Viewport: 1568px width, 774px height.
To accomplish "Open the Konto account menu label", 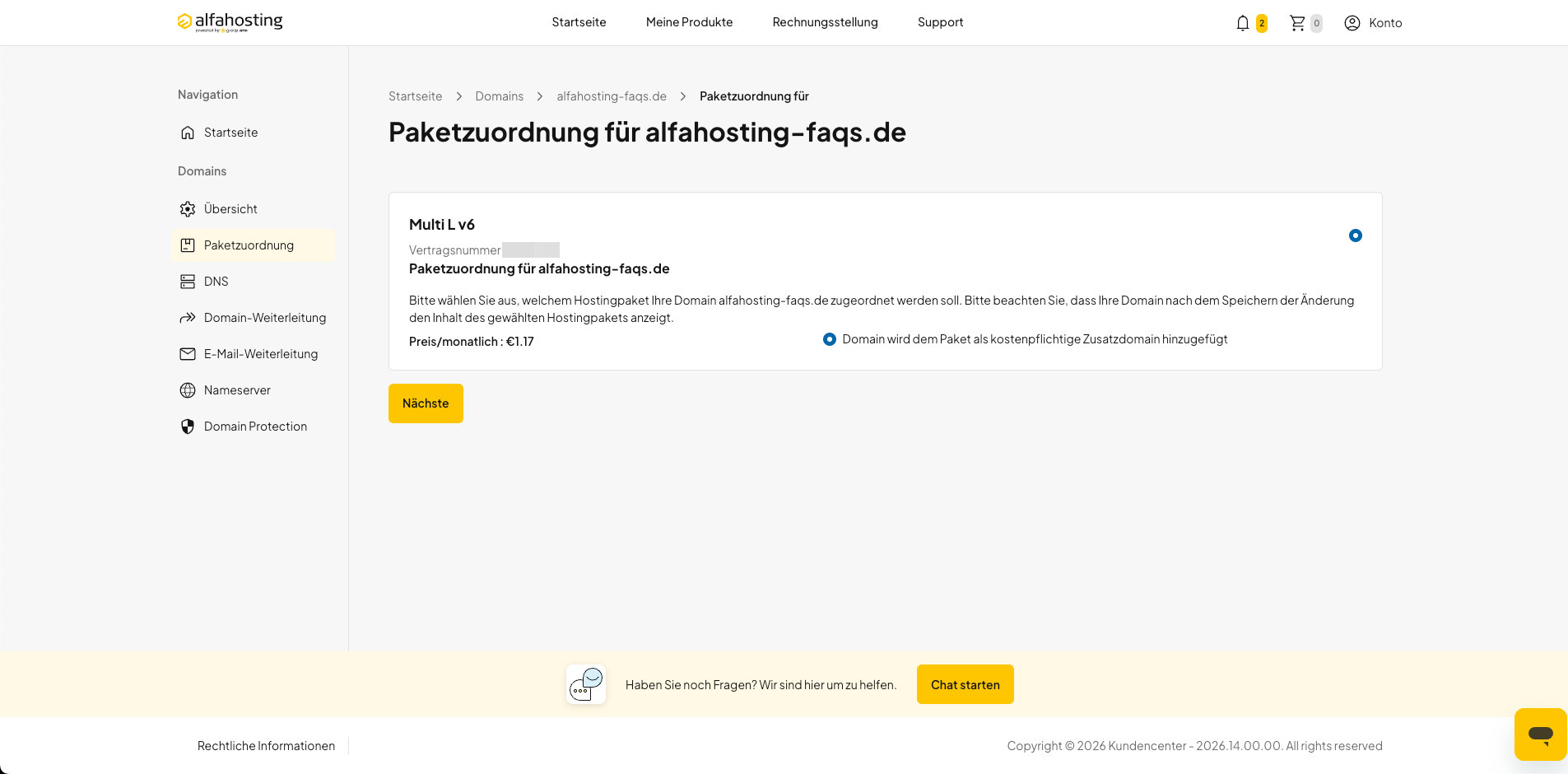I will (1385, 23).
